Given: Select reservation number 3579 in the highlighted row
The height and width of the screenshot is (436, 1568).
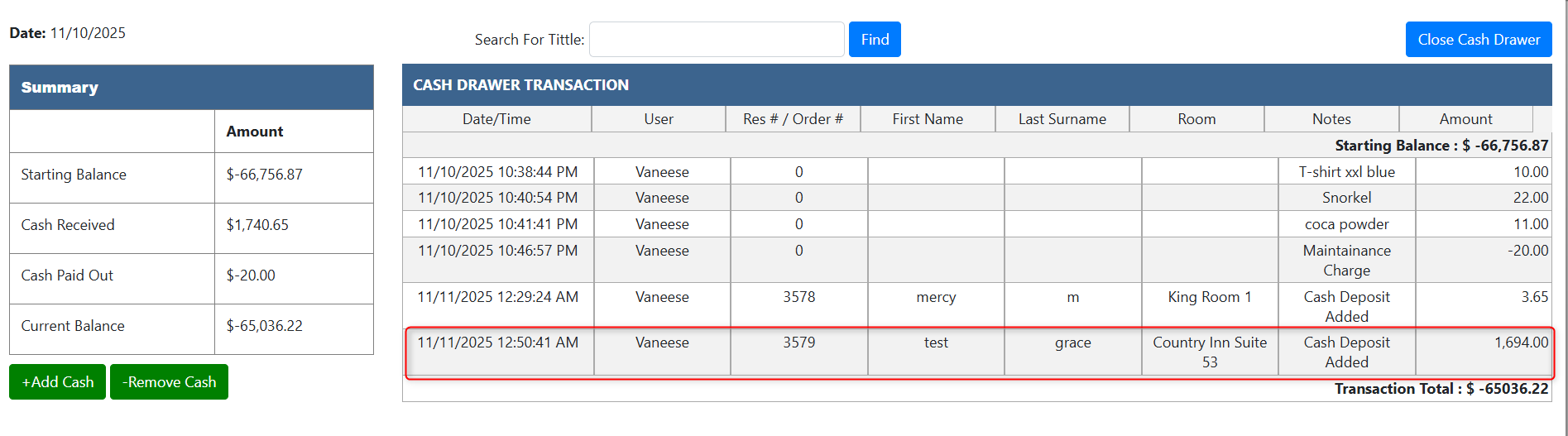Looking at the screenshot, I should (x=799, y=343).
